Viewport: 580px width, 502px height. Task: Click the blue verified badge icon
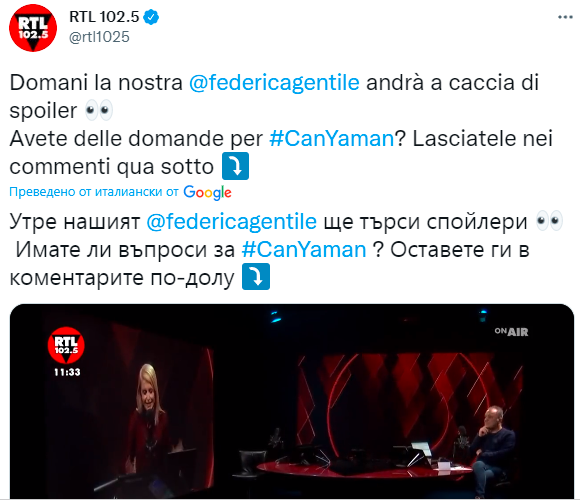[151, 17]
